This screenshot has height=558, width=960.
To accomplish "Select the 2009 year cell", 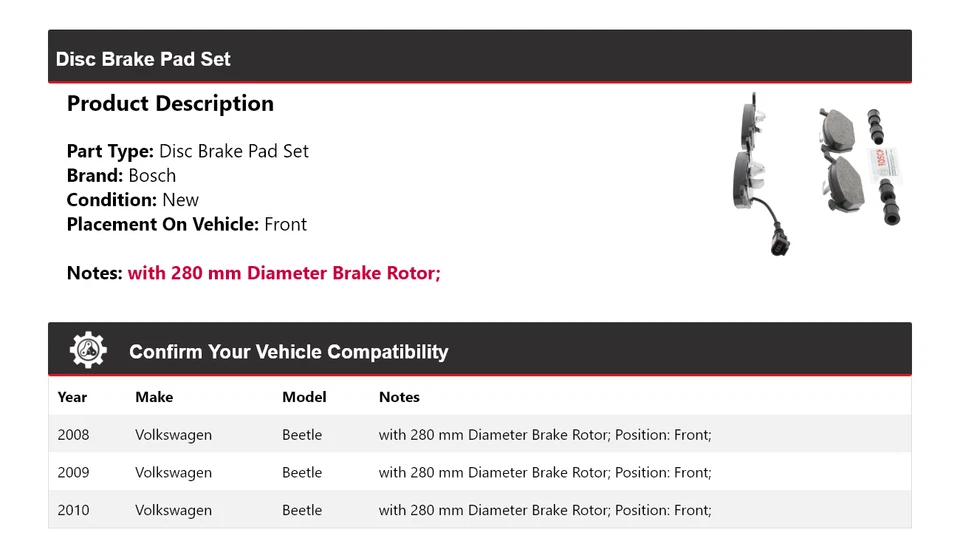I will point(73,472).
